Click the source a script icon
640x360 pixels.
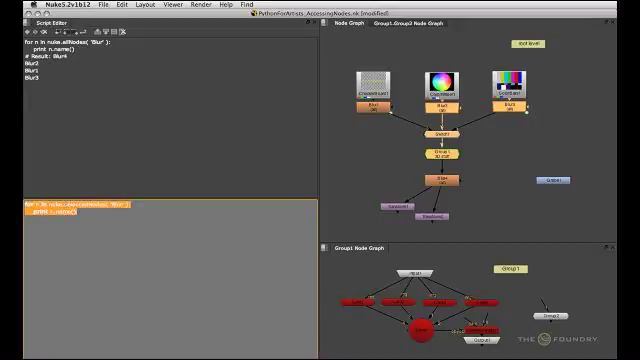coord(58,32)
